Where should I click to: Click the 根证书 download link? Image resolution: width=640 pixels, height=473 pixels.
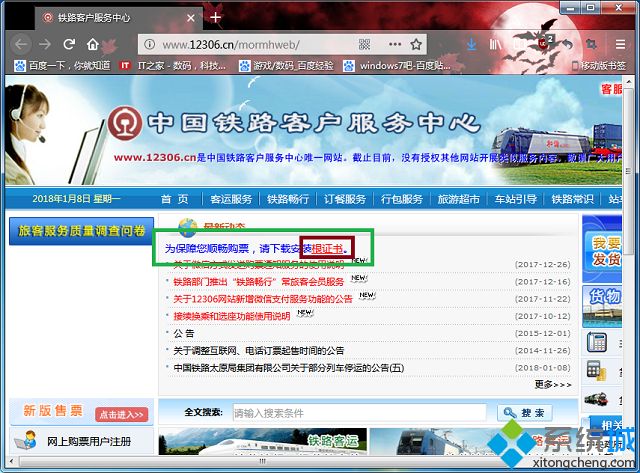[x=327, y=248]
